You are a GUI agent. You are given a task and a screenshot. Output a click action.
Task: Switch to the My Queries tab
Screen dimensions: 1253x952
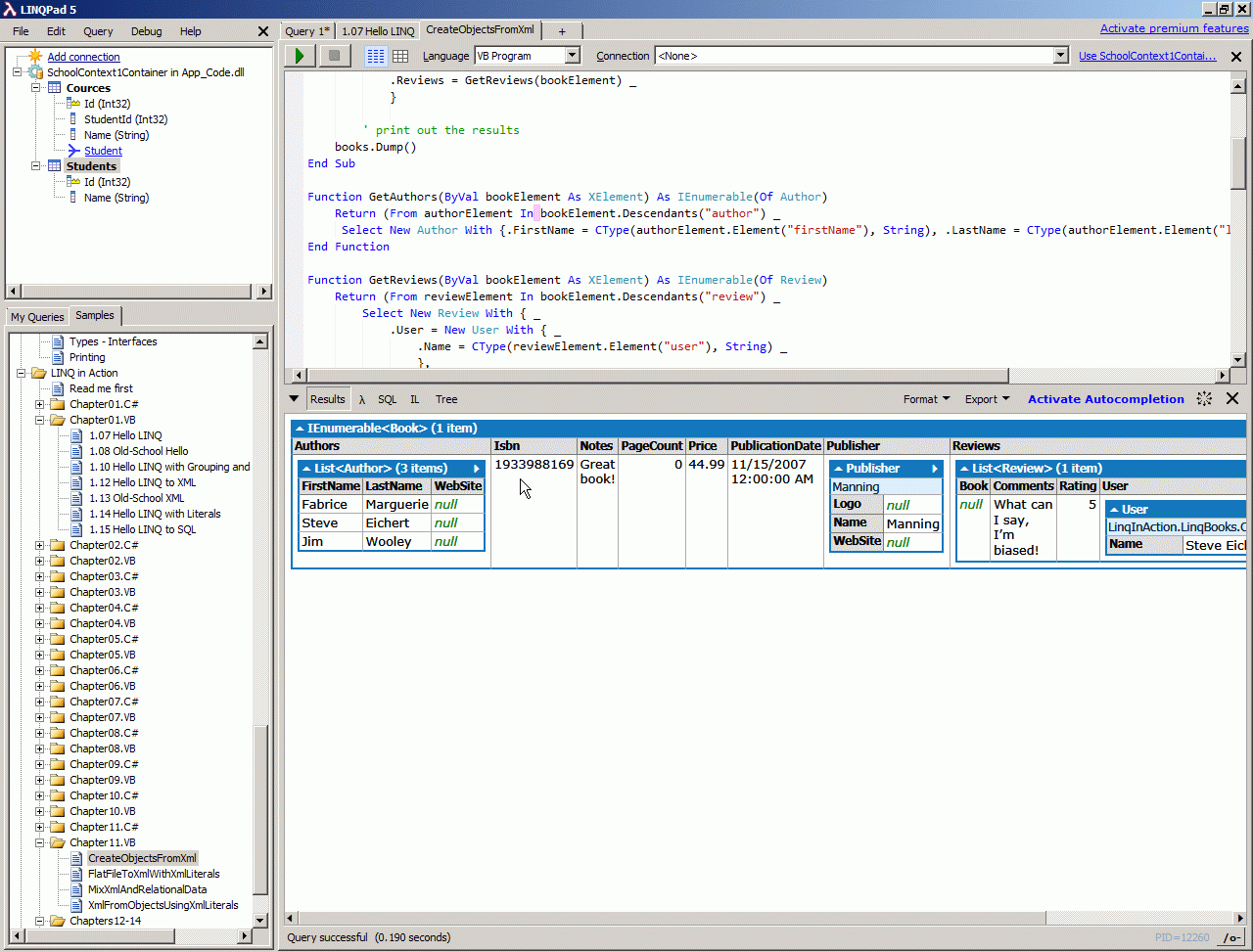click(x=37, y=317)
